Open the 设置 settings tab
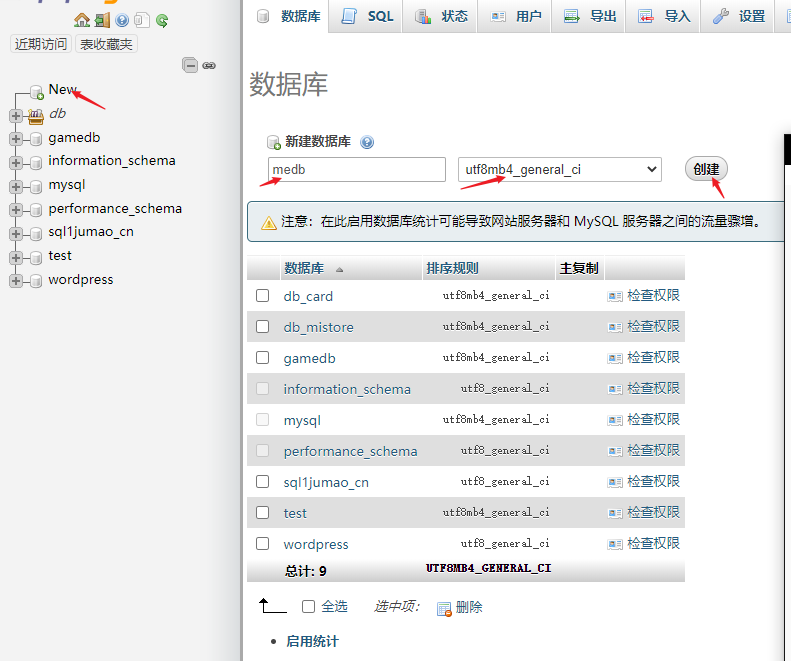Screen dimensions: 791x661 [x=738, y=16]
